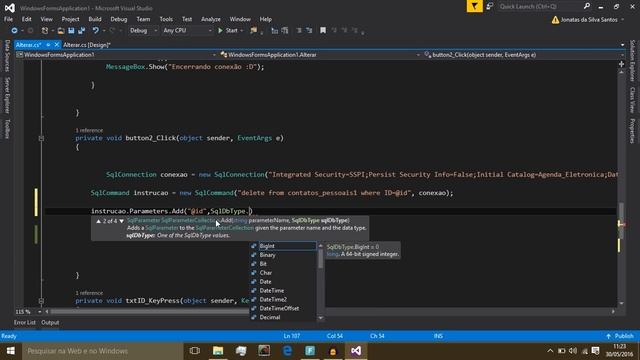The height and width of the screenshot is (360, 640).
Task: Open Microsoft Edge from the taskbar
Action: (x=287, y=351)
